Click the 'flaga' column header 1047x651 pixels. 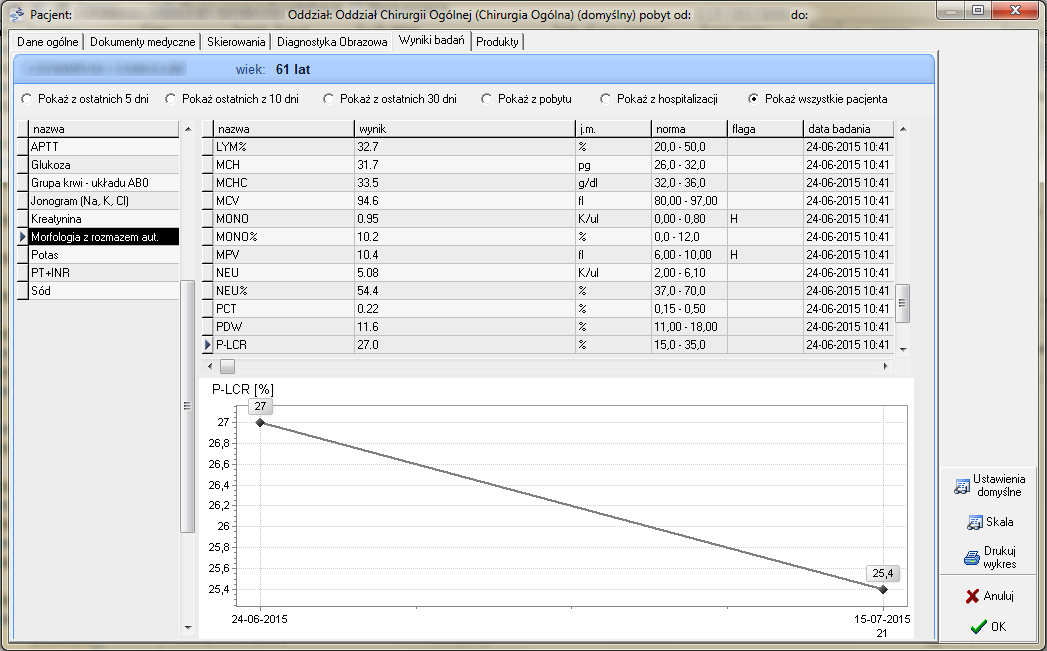(765, 129)
